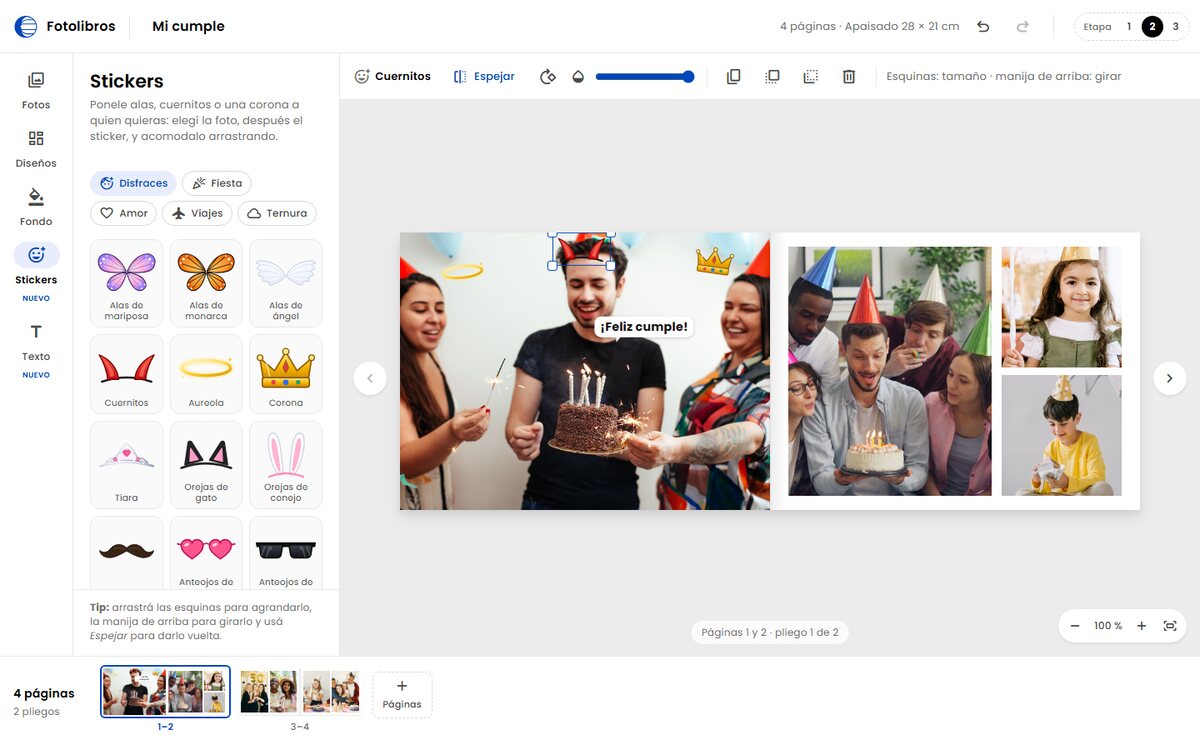Switch to the Amor sticker category
1200x750 pixels.
pyautogui.click(x=124, y=213)
